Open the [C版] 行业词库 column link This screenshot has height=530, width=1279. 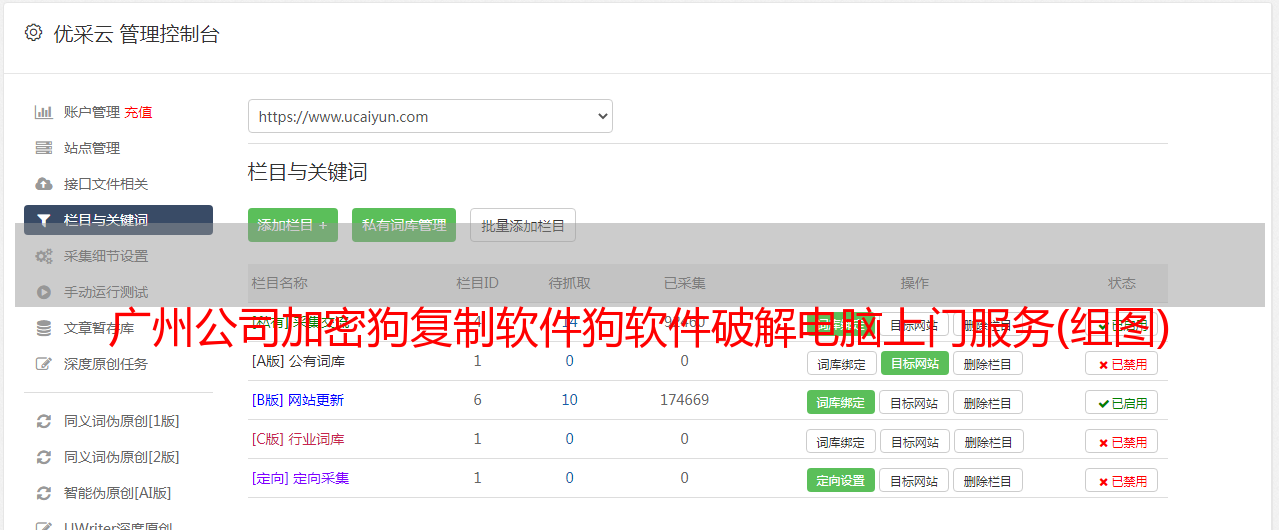[x=298, y=439]
